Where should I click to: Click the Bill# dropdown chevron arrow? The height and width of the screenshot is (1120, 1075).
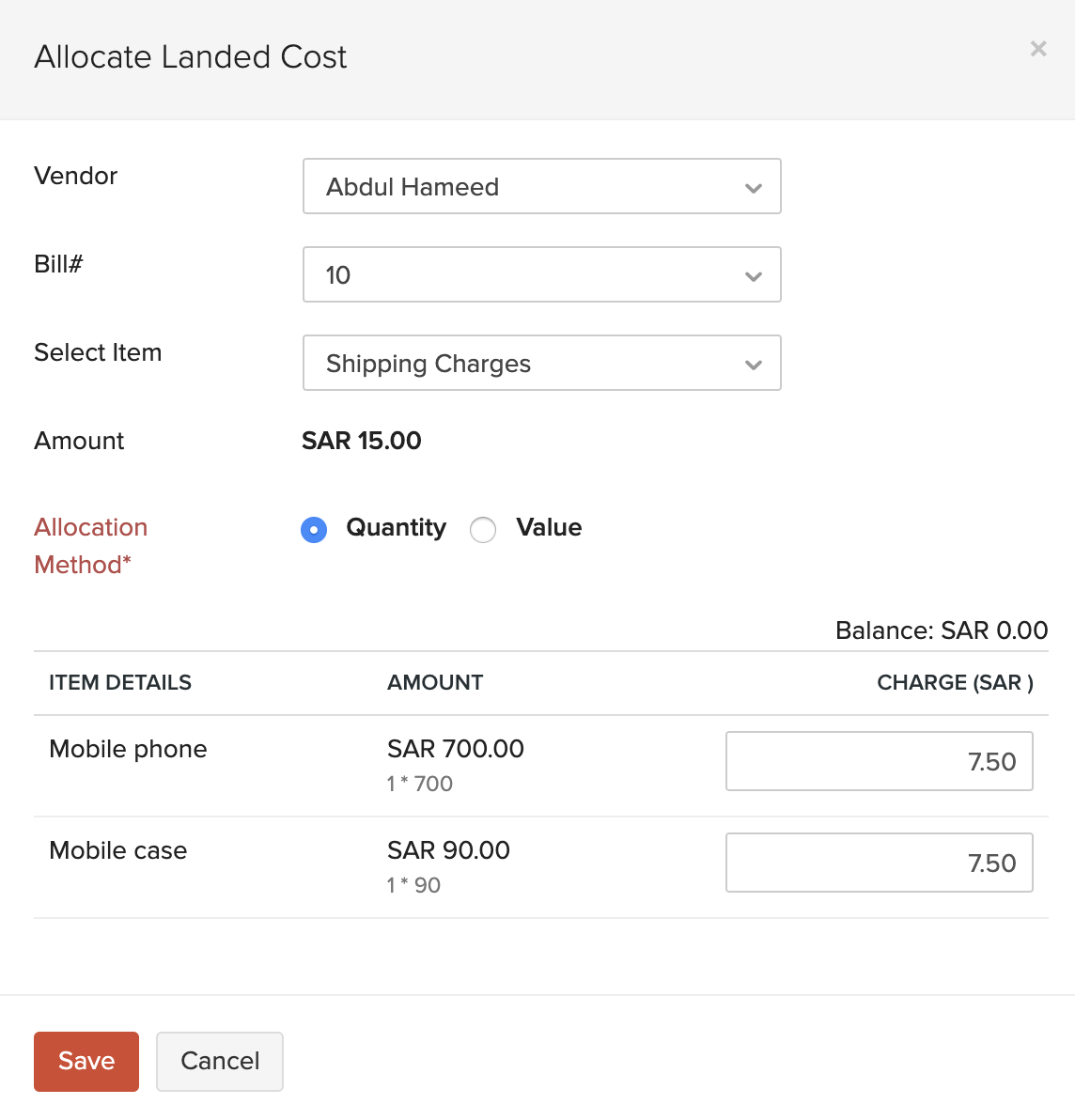pyautogui.click(x=753, y=275)
